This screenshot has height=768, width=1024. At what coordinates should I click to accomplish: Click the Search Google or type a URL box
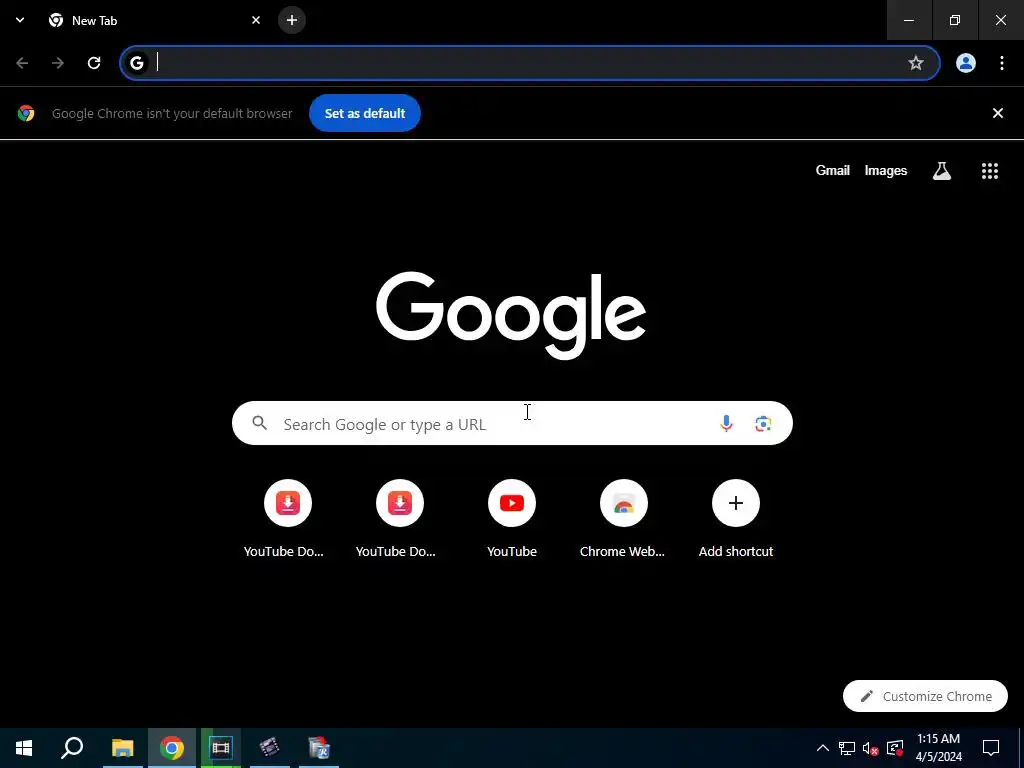click(x=512, y=423)
